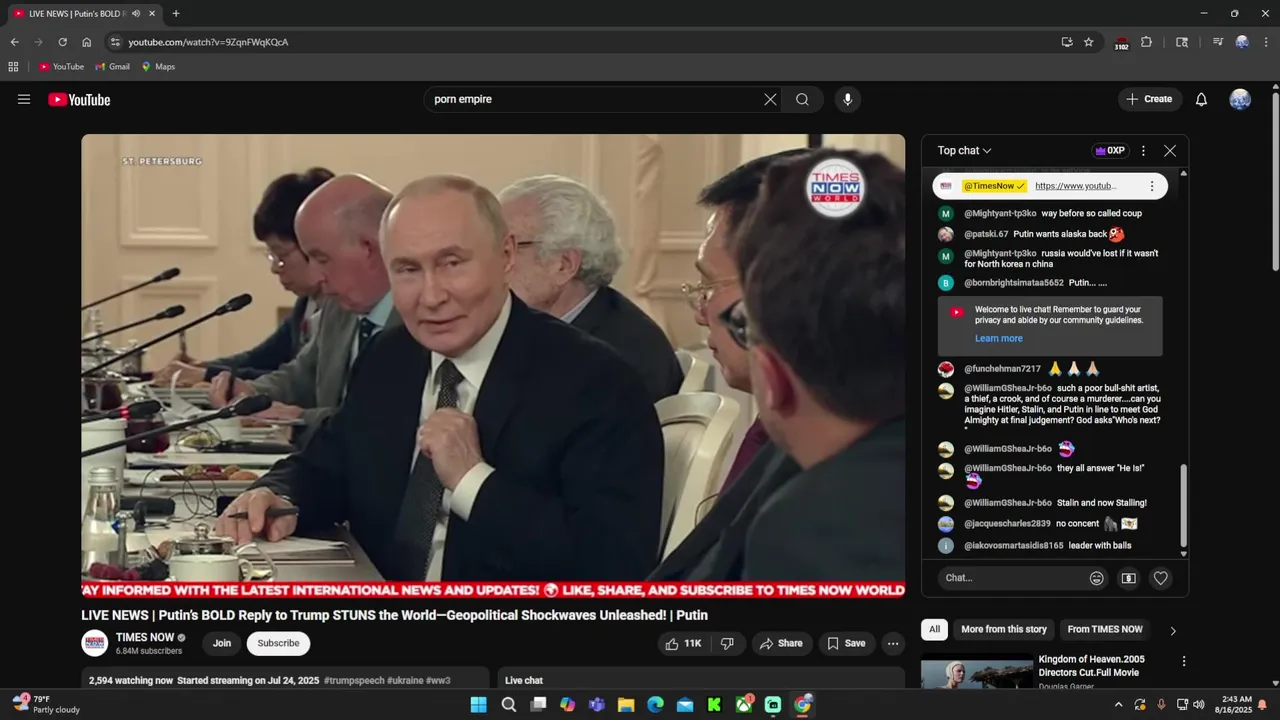Go back to the previous page
Viewport: 1280px width, 720px height.
pyautogui.click(x=14, y=42)
